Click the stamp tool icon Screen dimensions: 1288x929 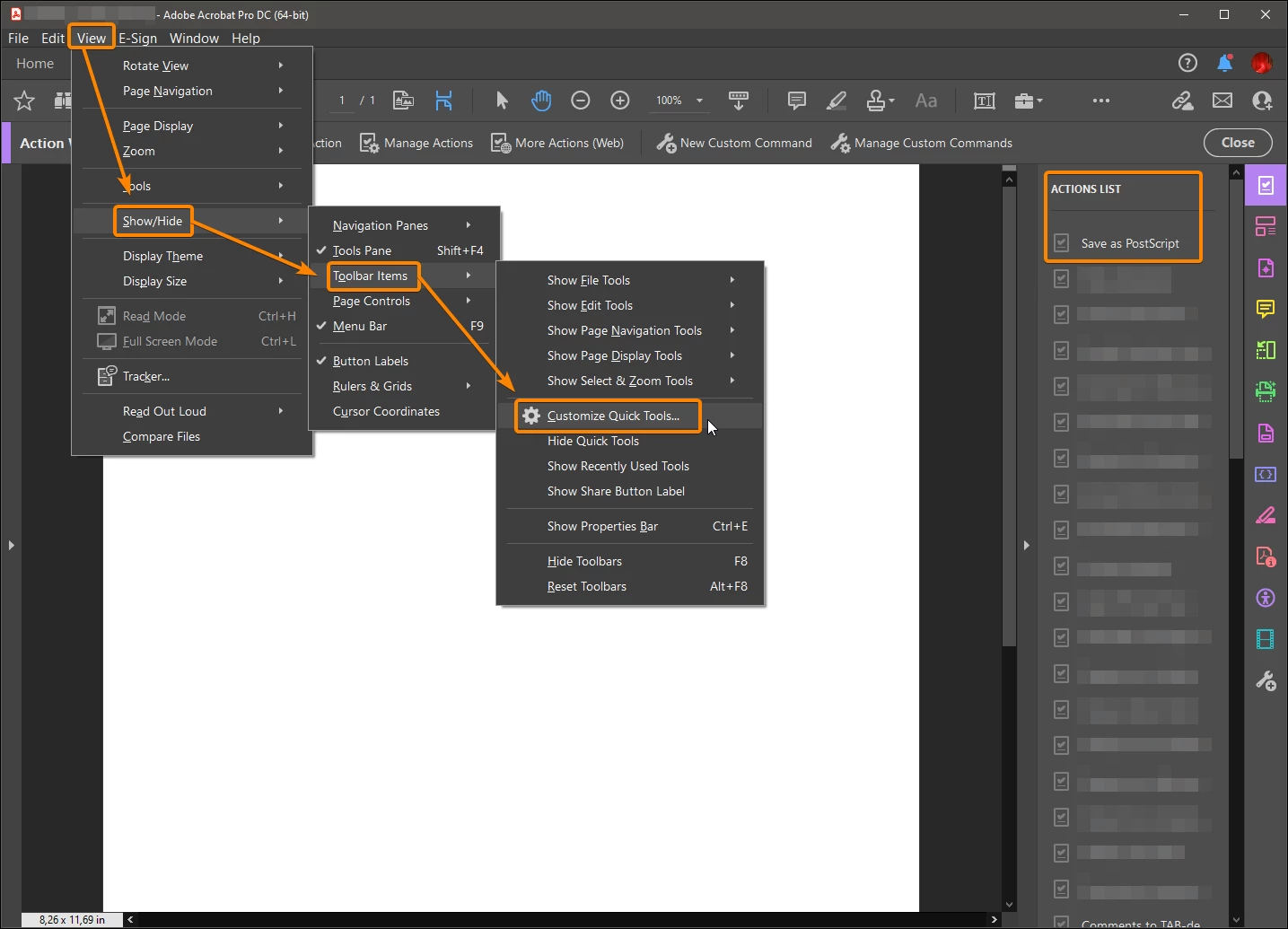[x=880, y=101]
